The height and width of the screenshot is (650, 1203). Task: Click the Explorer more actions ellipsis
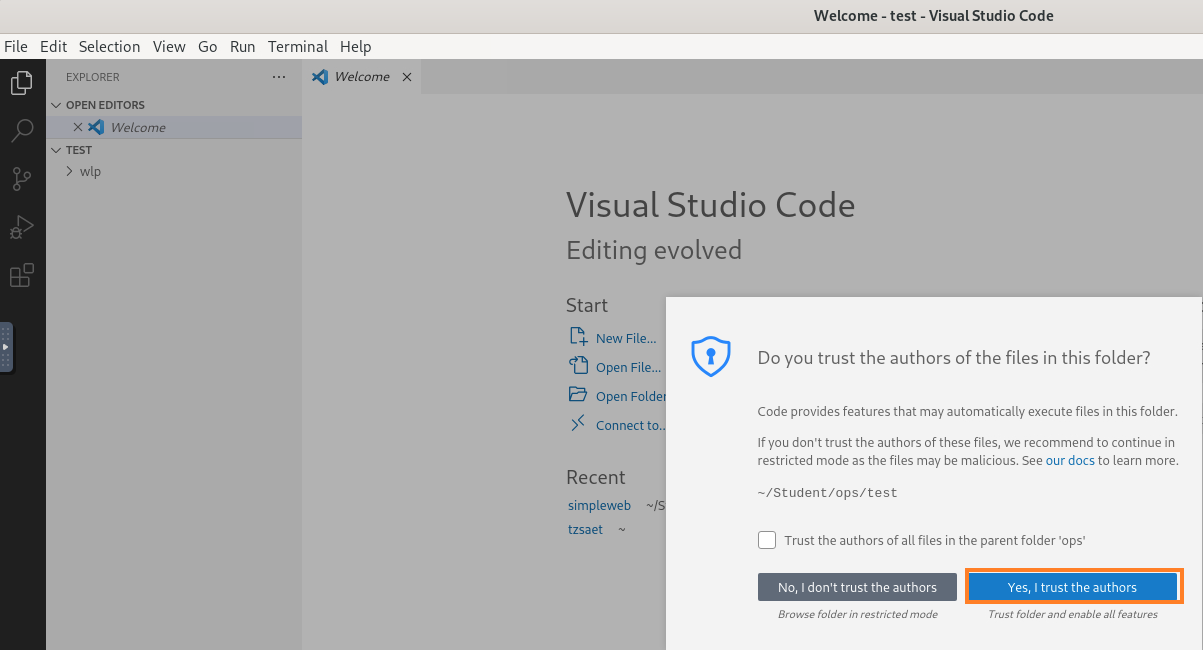pyautogui.click(x=278, y=77)
